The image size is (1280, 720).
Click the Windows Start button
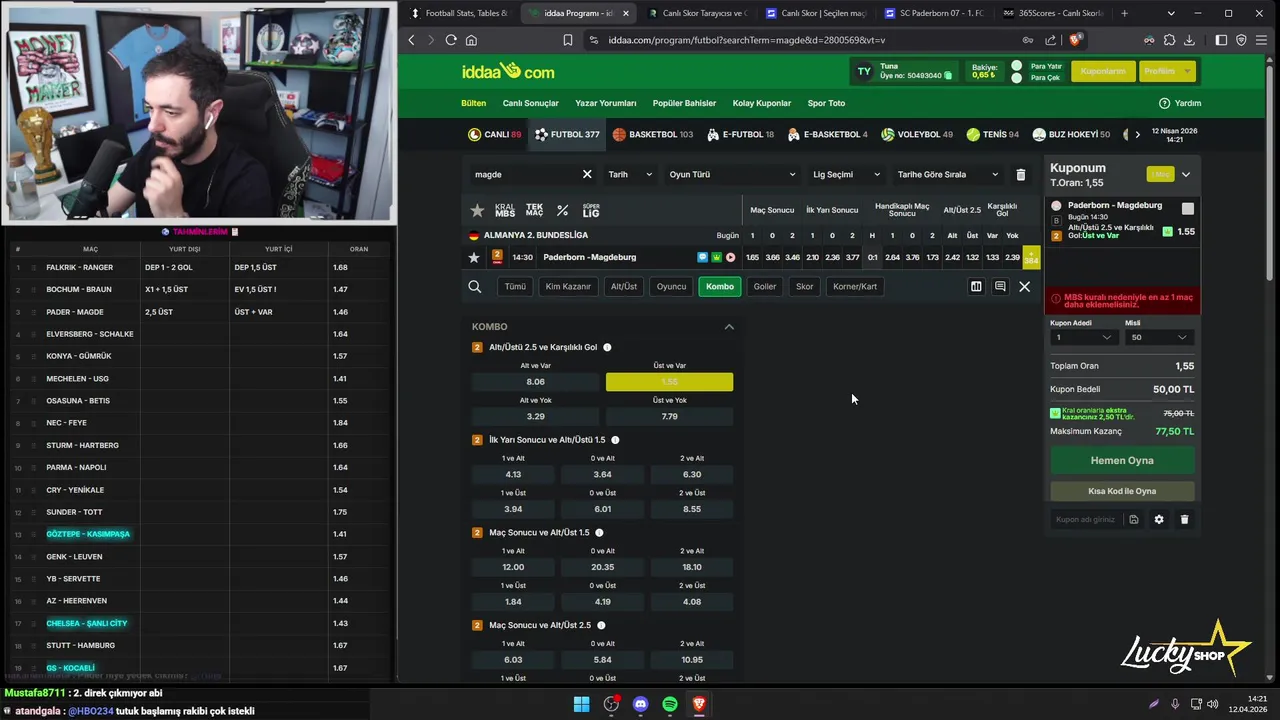click(581, 704)
